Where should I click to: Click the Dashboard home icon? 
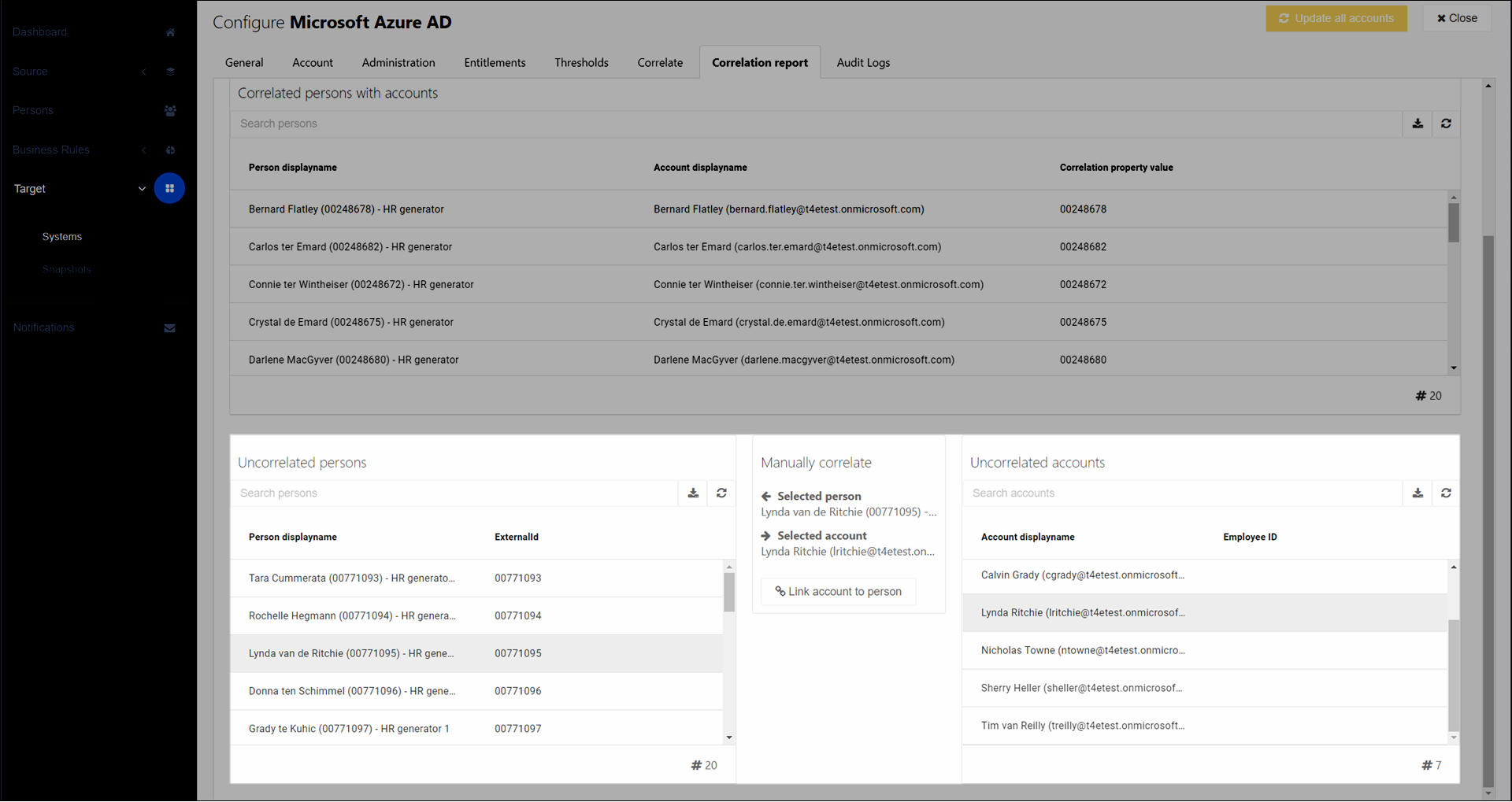point(170,32)
